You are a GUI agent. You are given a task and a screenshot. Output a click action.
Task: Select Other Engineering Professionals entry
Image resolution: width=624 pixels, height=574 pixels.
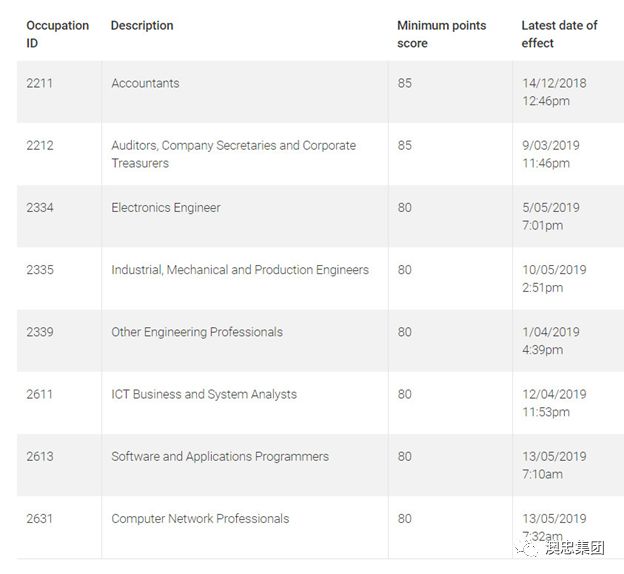point(197,332)
